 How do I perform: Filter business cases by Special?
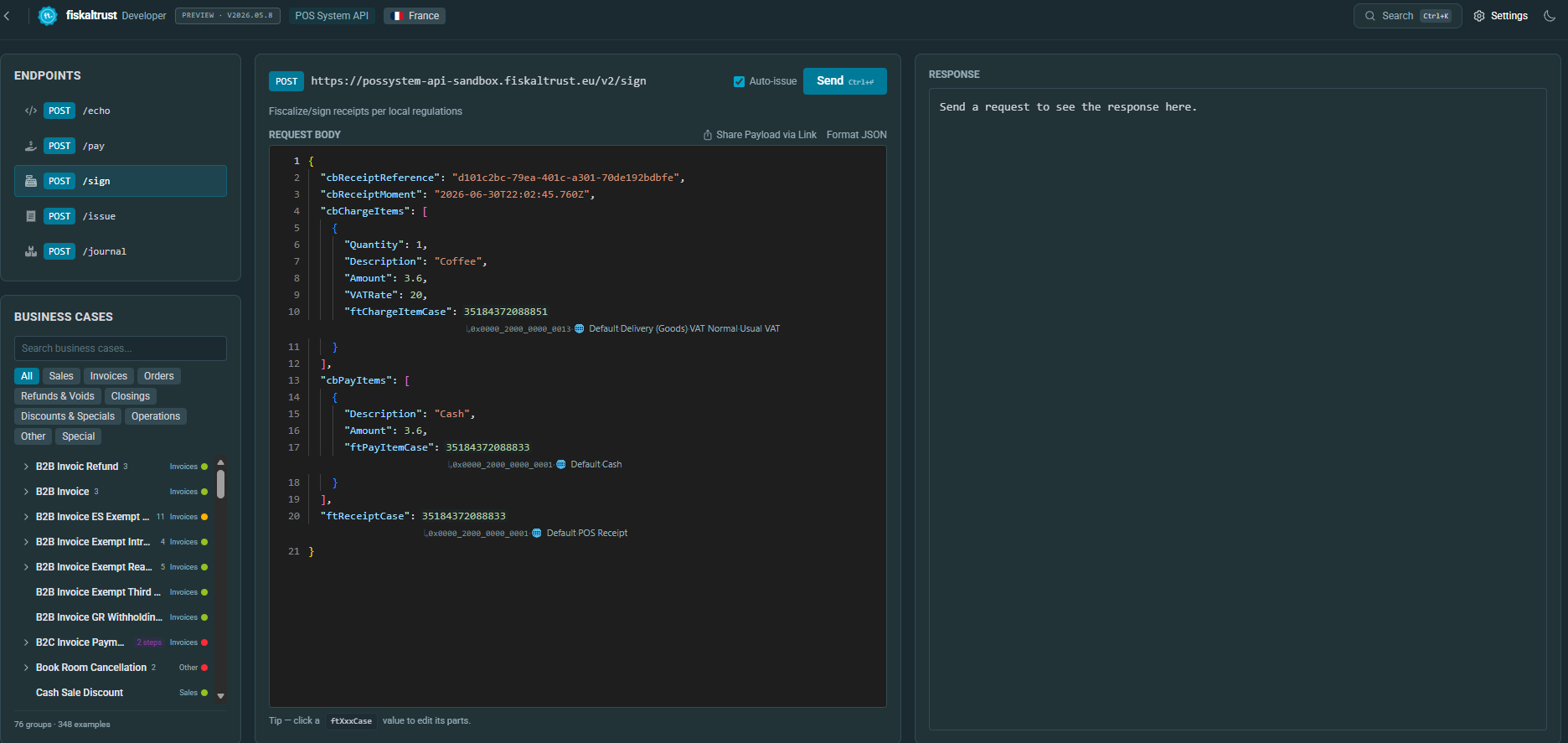click(79, 436)
